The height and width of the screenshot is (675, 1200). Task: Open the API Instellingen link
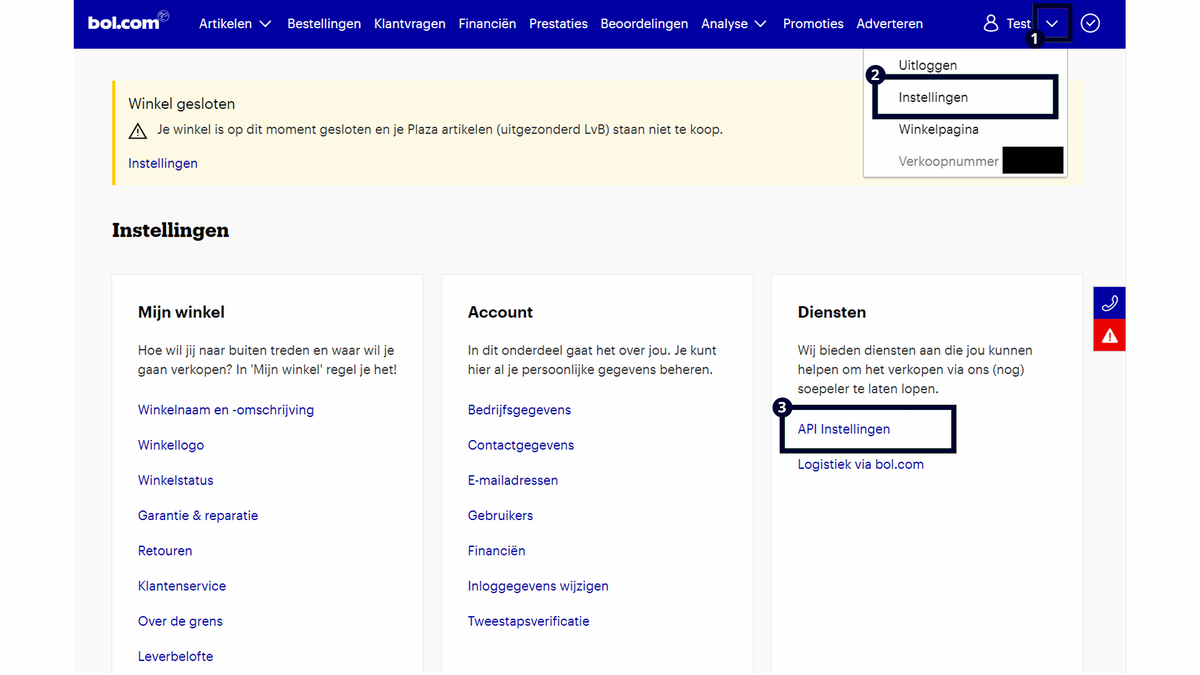click(x=844, y=429)
